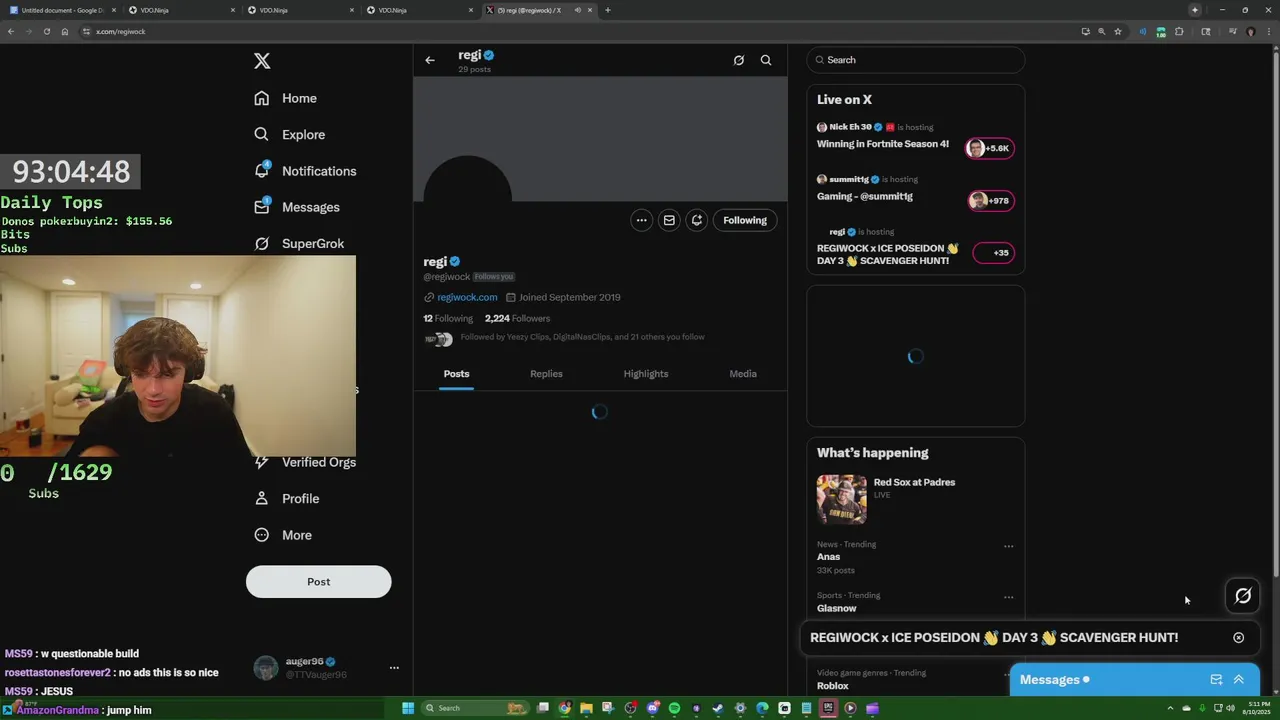The image size is (1280, 720).
Task: Switch to the Posts tab
Action: 456,374
